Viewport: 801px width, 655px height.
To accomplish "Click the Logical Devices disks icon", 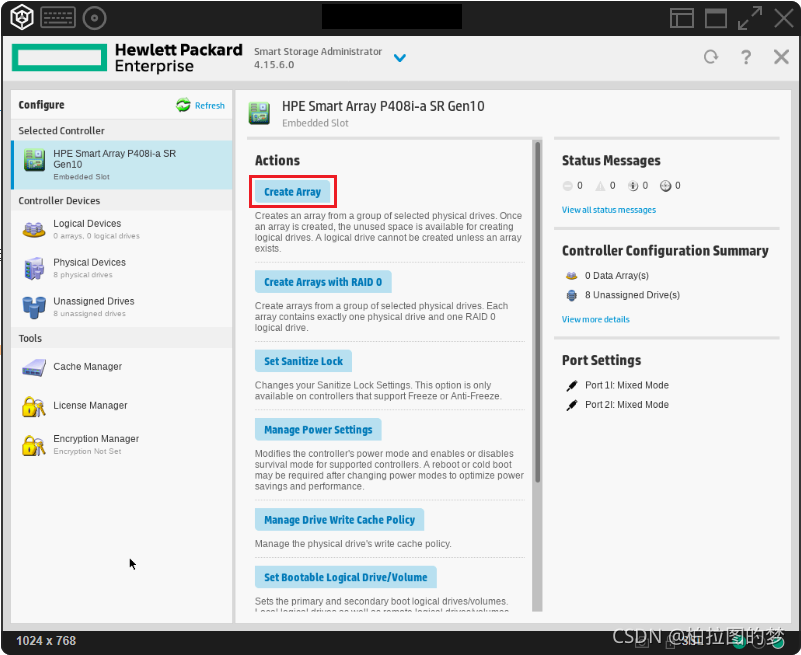I will point(34,229).
